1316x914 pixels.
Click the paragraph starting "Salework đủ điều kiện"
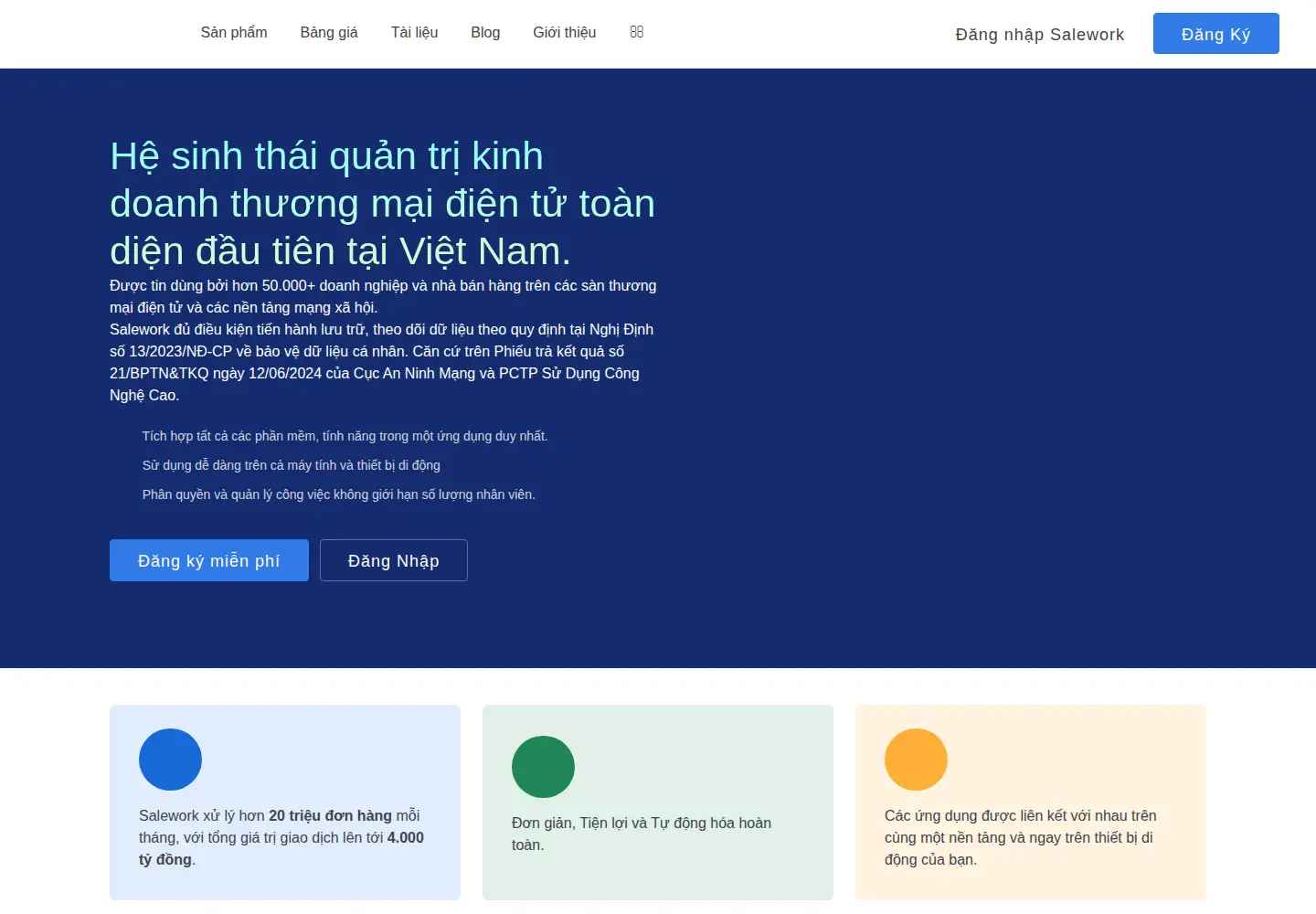[x=382, y=362]
